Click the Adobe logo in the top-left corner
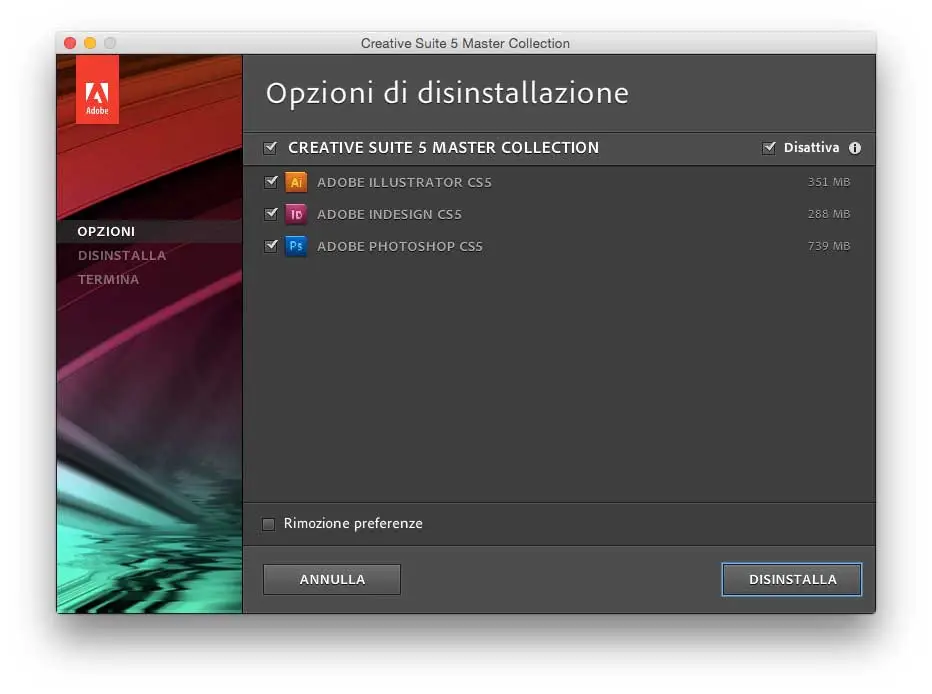932x694 pixels. pyautogui.click(x=97, y=88)
